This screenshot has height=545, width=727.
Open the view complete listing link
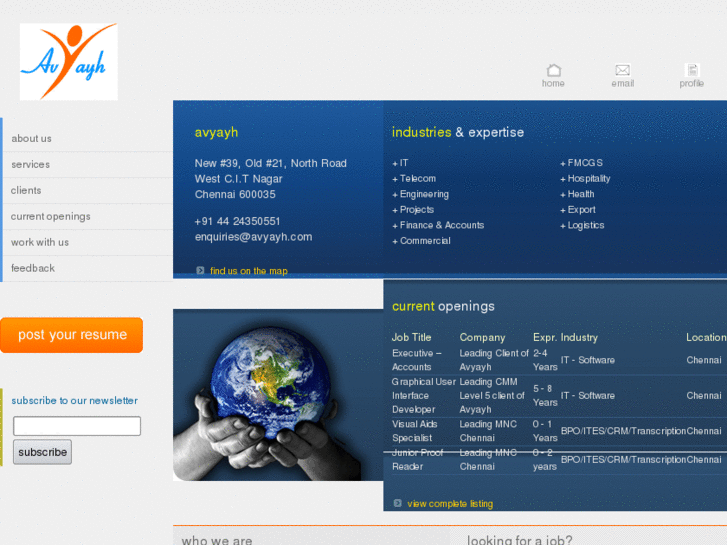coord(450,504)
